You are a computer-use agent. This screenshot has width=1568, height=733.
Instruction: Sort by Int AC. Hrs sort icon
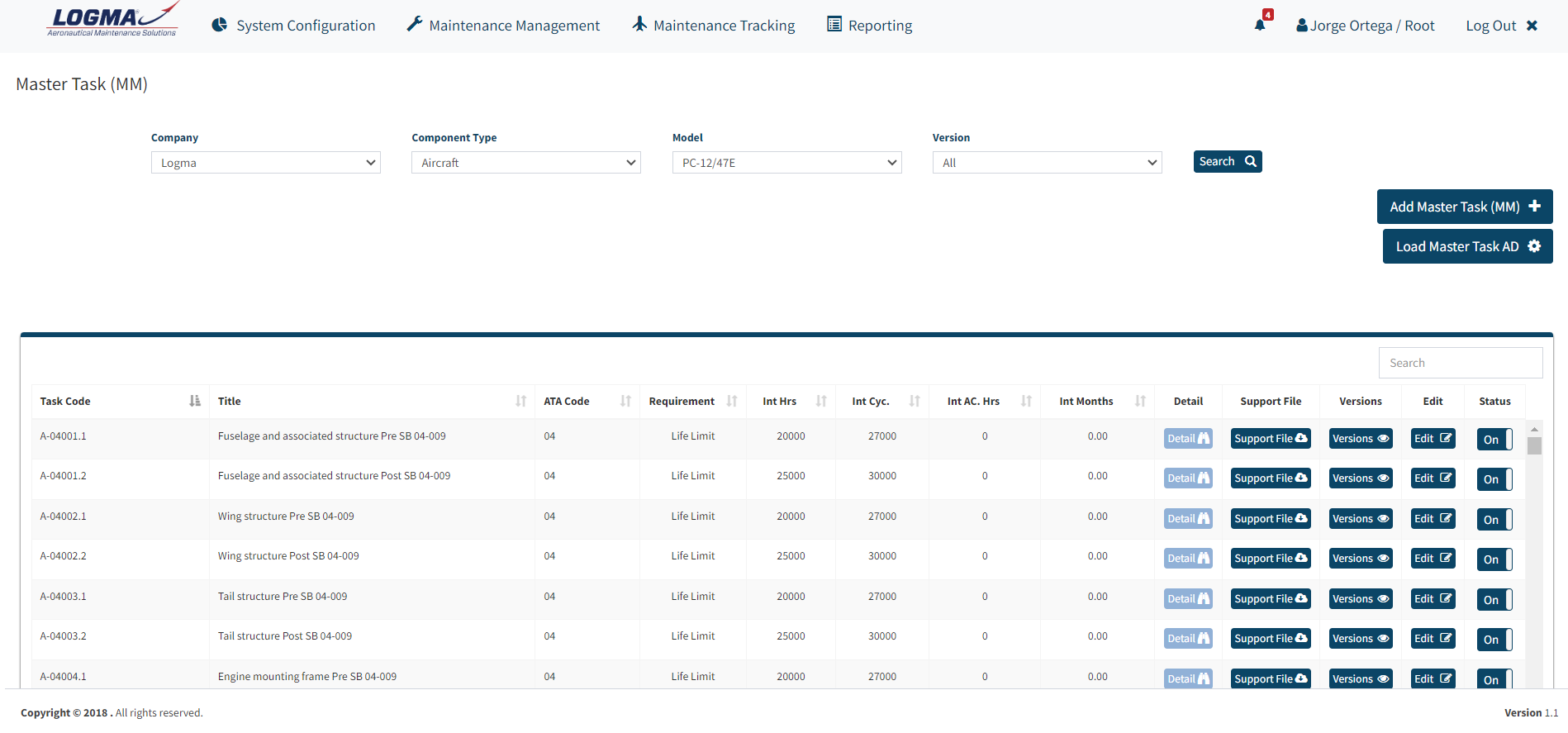pos(1026,401)
